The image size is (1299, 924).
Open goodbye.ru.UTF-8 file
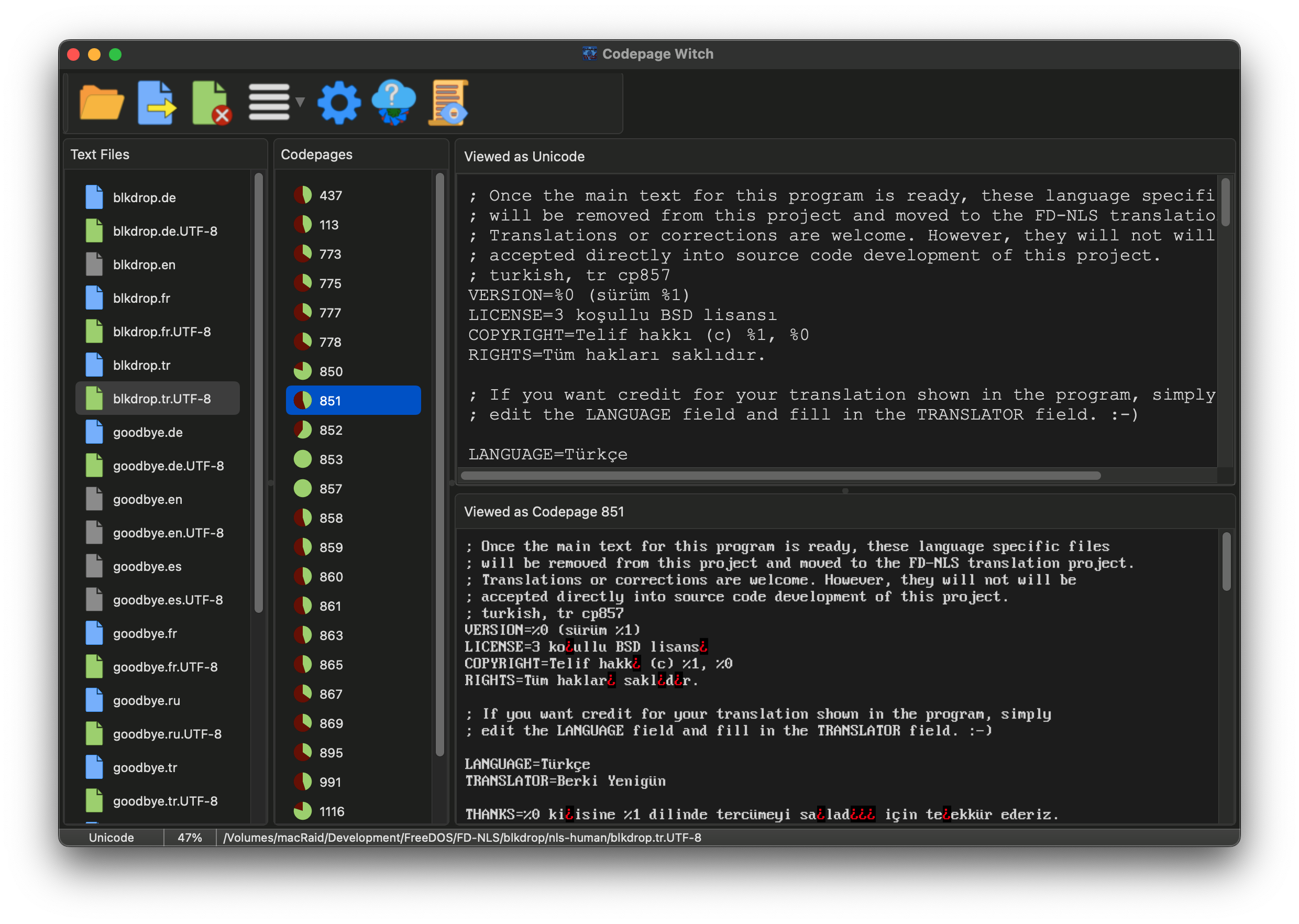tap(167, 734)
